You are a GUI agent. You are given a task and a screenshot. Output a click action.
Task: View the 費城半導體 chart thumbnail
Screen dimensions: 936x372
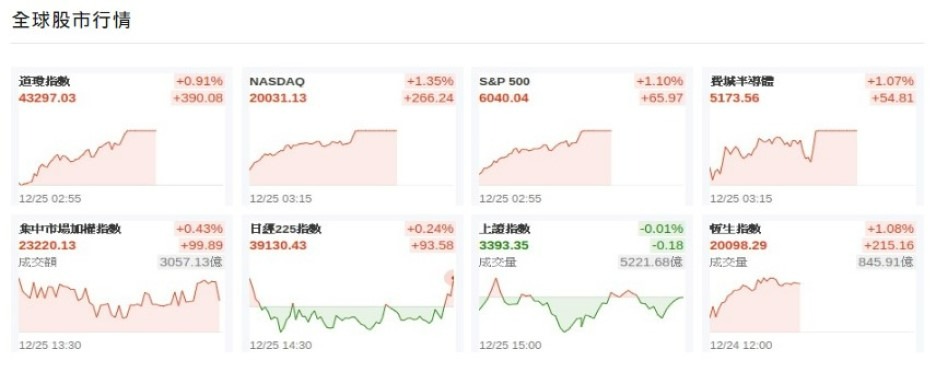click(x=812, y=158)
